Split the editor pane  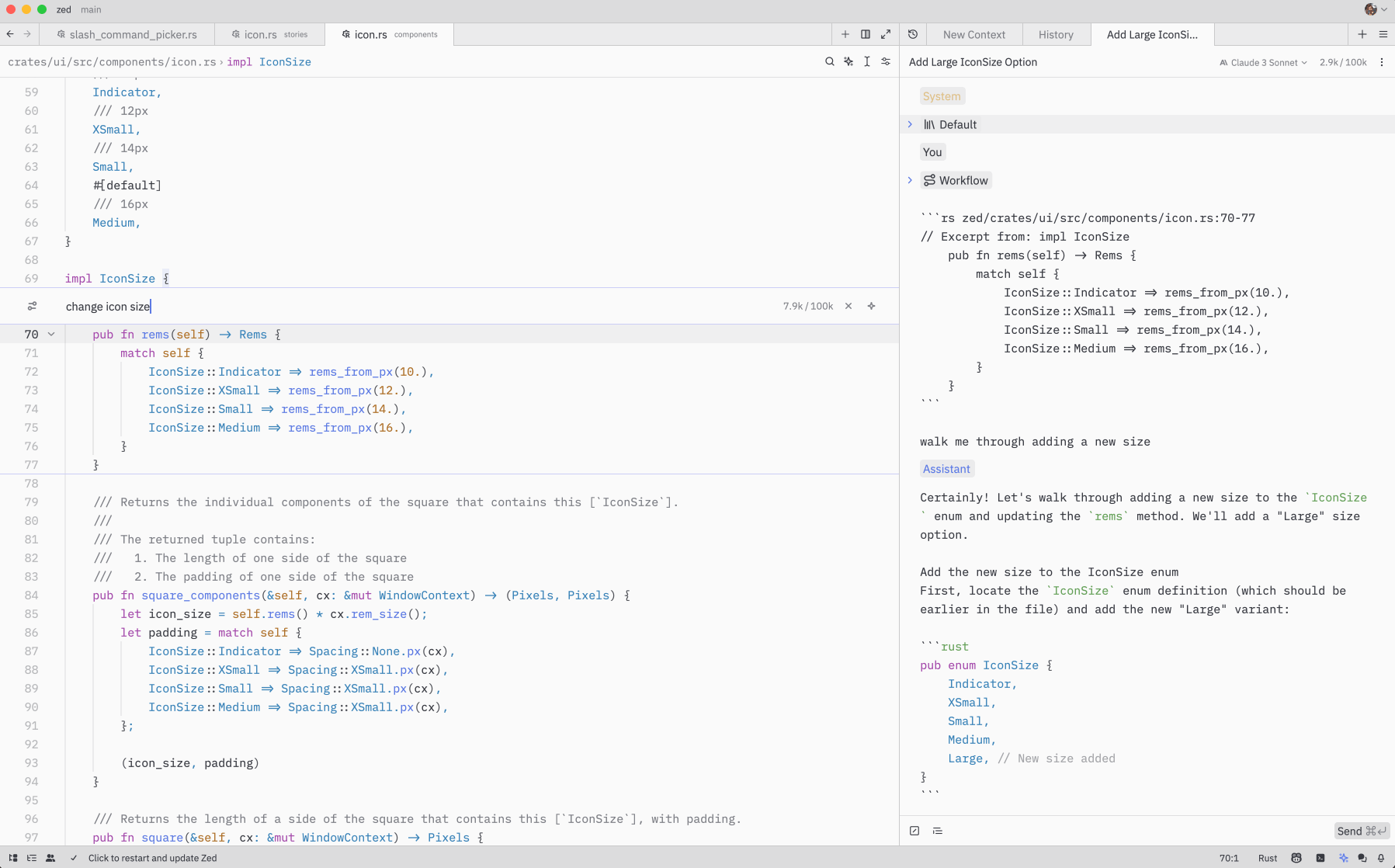[866, 34]
